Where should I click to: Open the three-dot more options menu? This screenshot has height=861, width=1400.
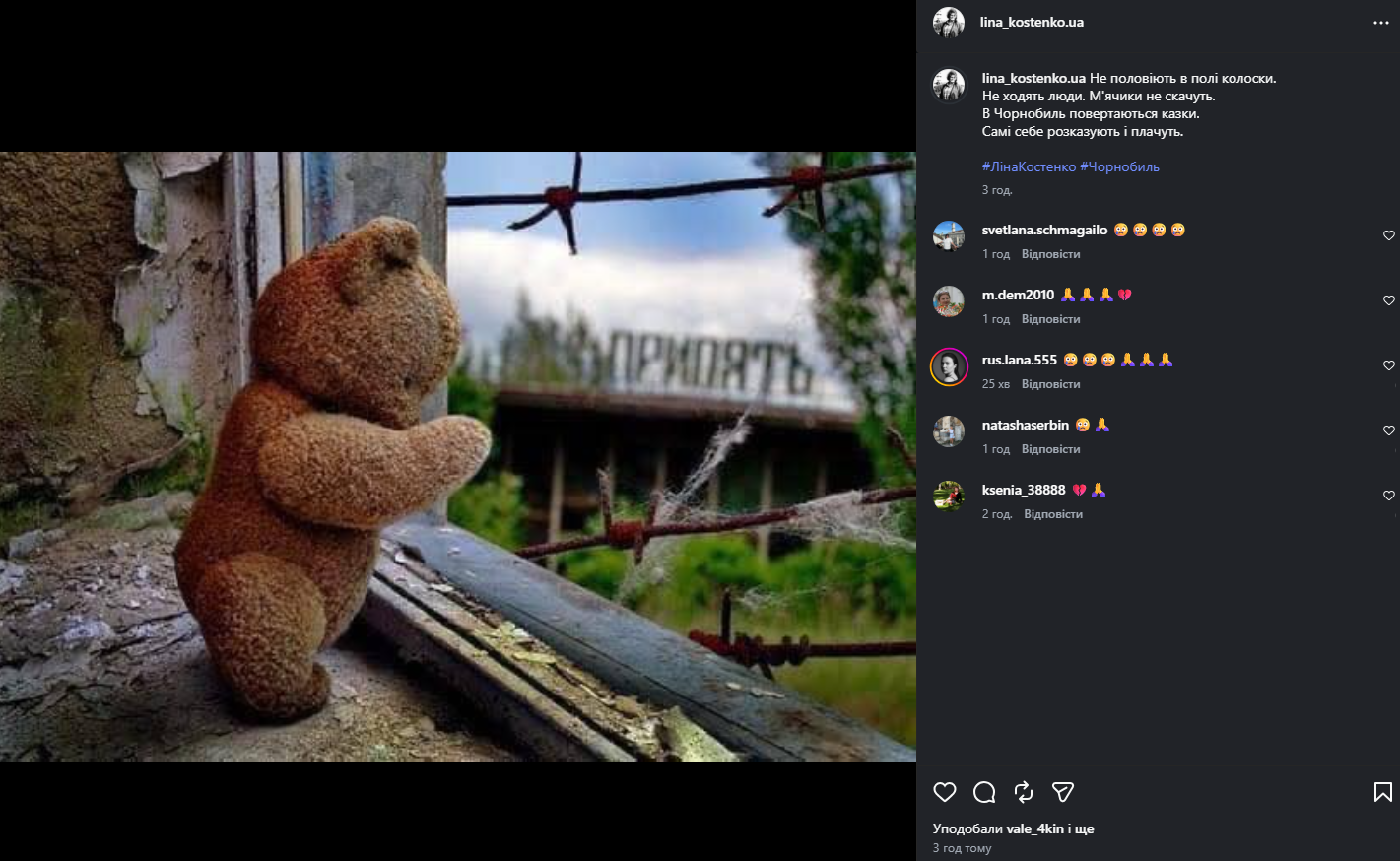tap(1380, 23)
